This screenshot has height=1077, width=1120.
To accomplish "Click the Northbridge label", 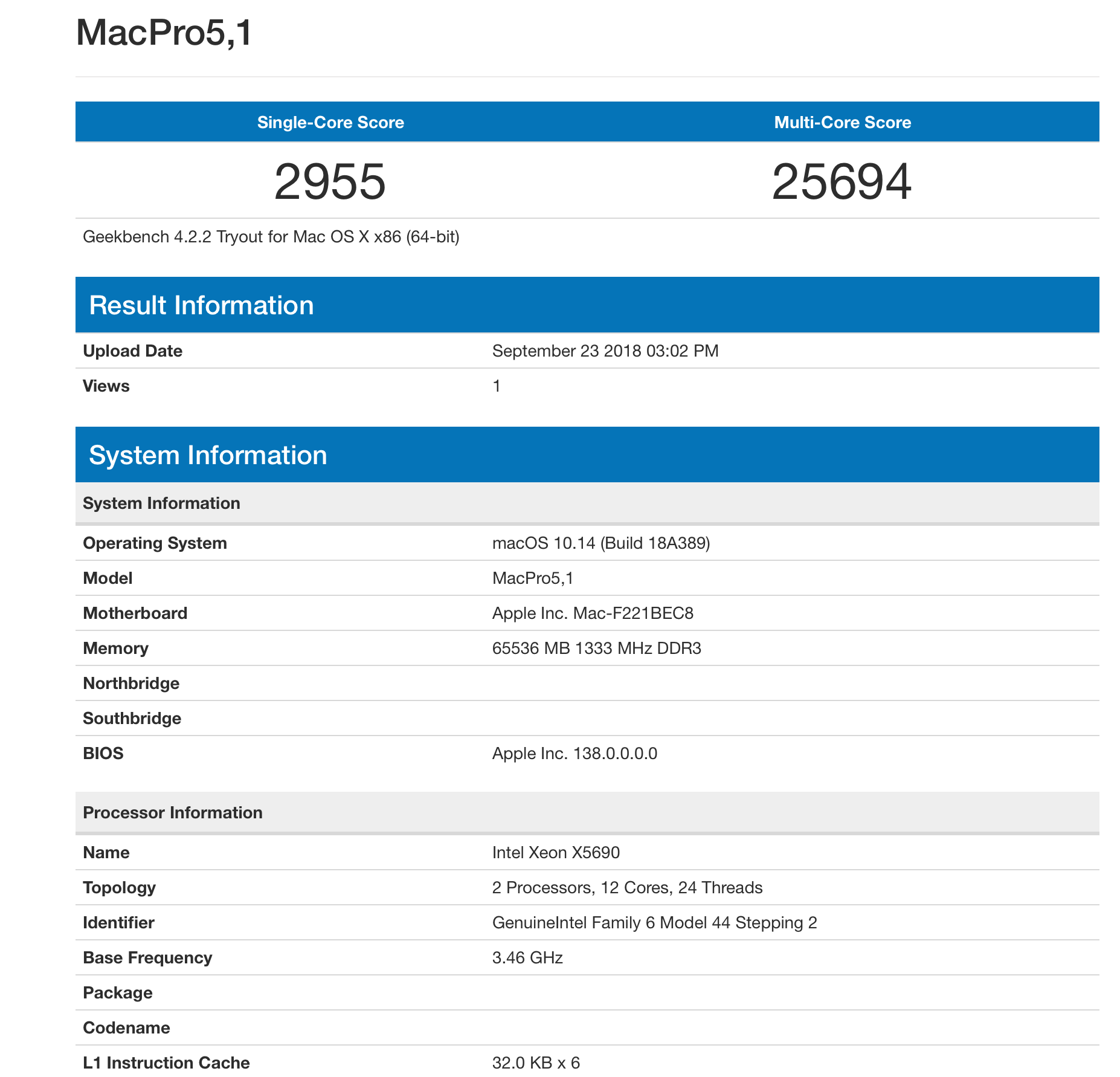I will [131, 684].
